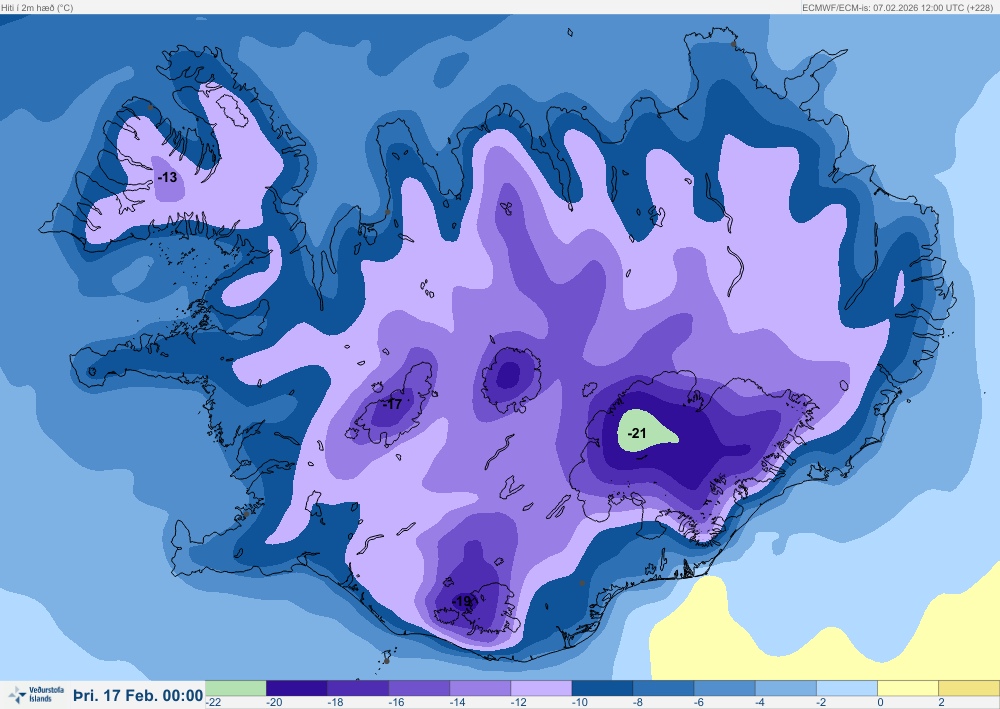
Task: Click the -13 temperature label in Westfjords
Action: tap(167, 177)
